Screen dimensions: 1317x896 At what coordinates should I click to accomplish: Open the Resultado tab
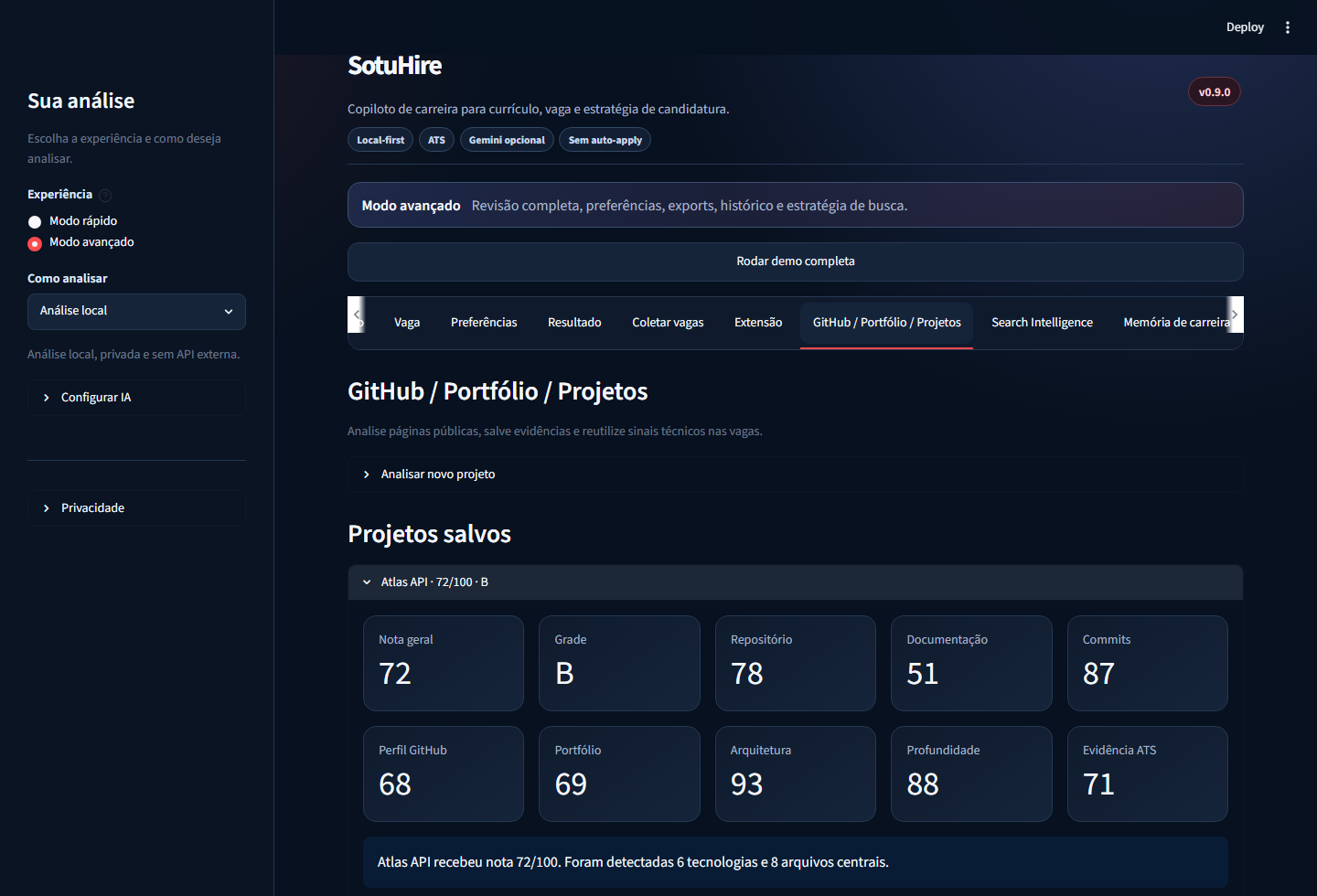point(574,323)
